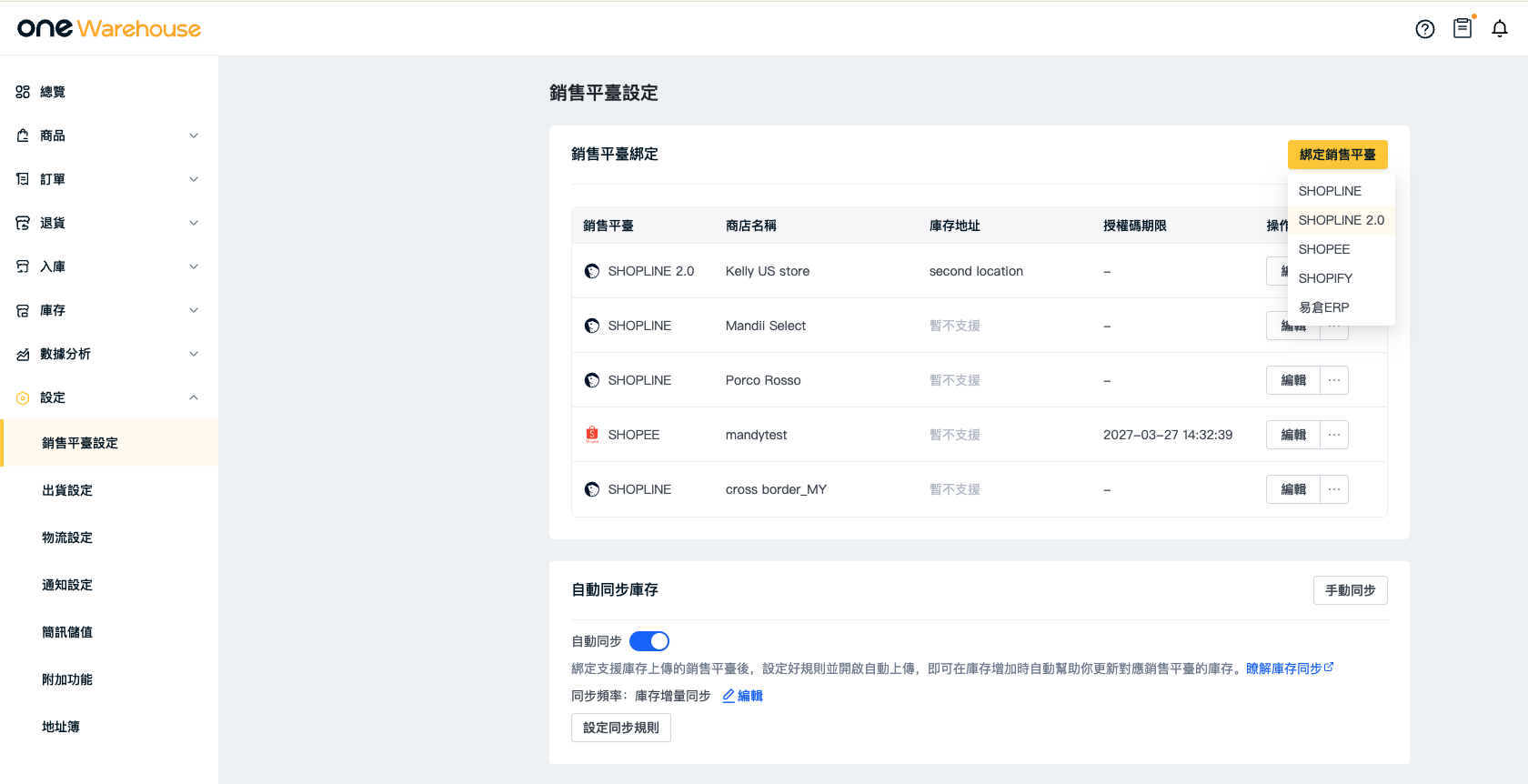Click the second location inventory address
The image size is (1528, 784).
click(x=976, y=271)
